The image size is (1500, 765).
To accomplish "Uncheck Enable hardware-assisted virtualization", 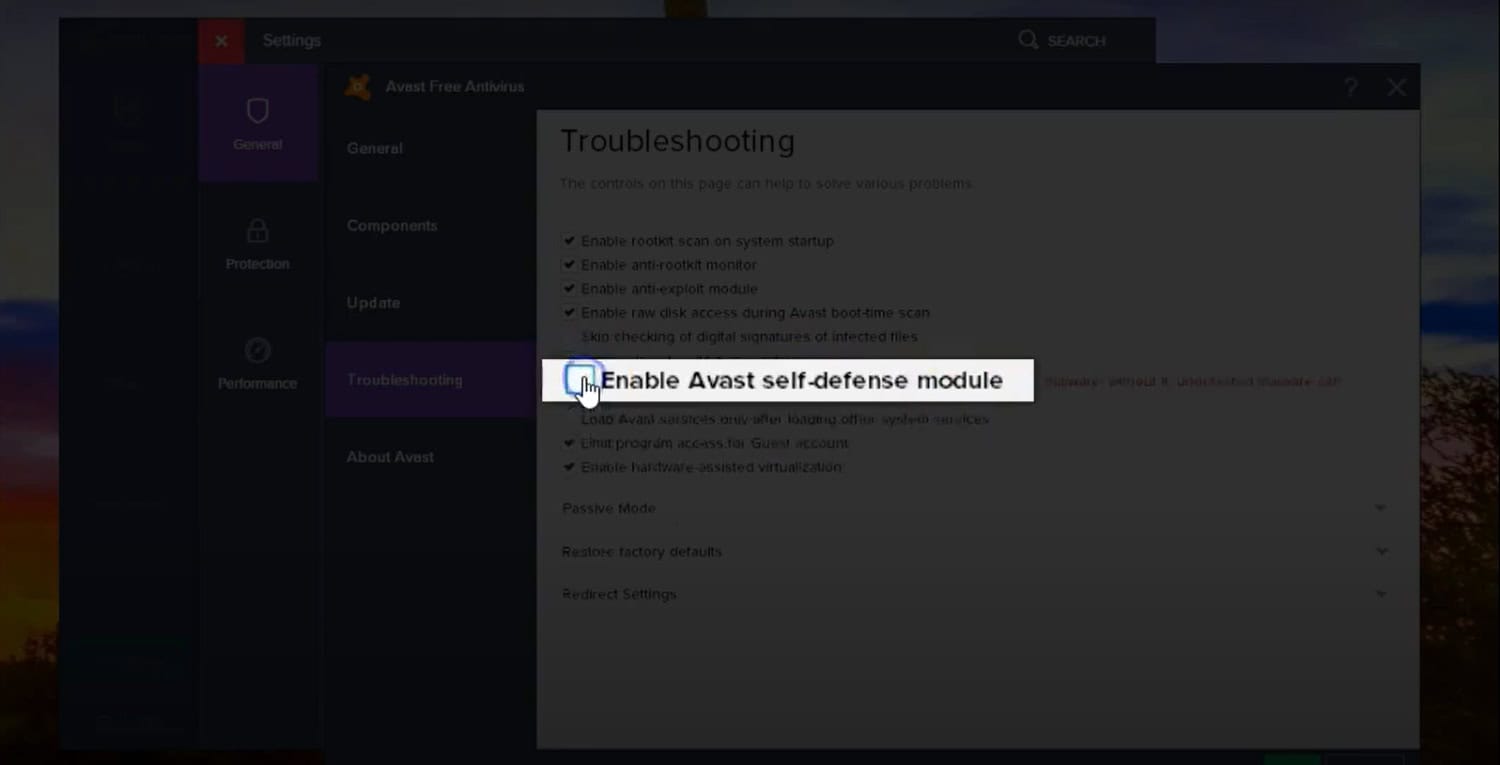I will click(x=569, y=467).
